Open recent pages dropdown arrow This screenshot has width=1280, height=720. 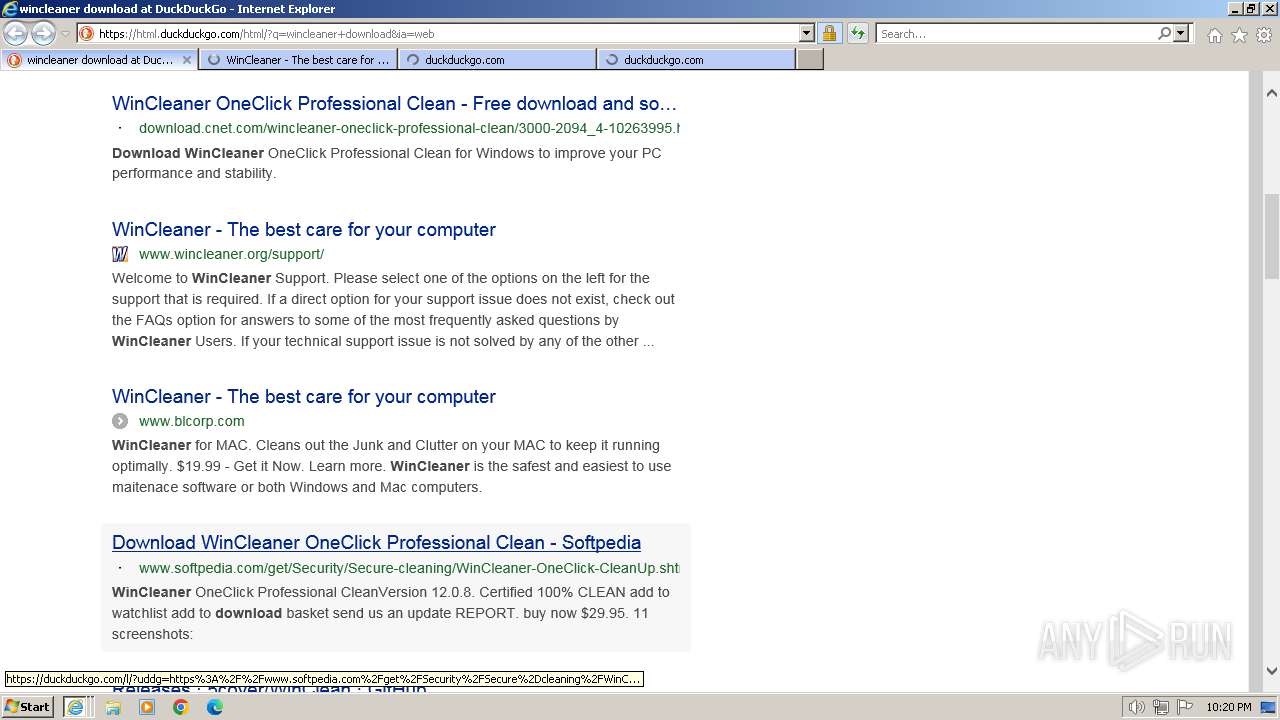pos(66,34)
